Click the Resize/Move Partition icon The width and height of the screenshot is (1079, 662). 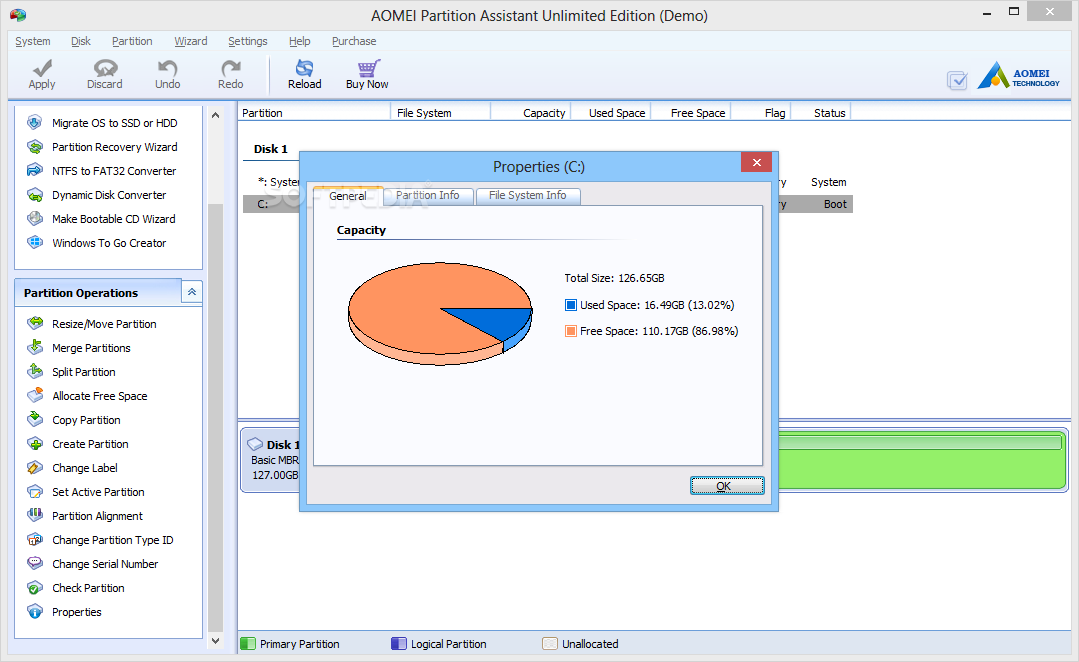(34, 323)
